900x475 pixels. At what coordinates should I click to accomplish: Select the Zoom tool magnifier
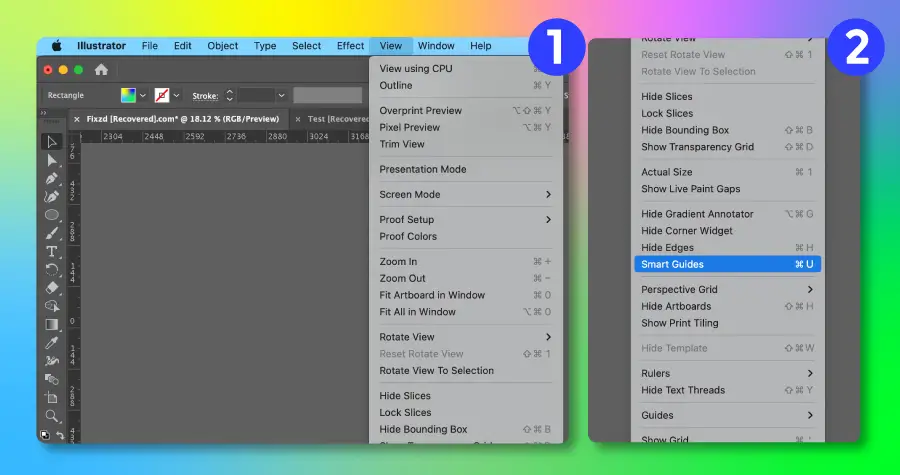(52, 416)
